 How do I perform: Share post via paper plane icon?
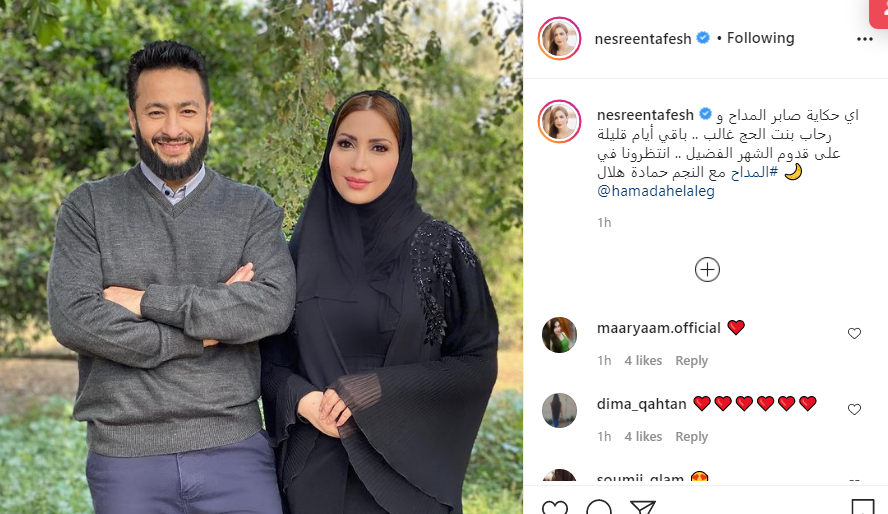point(643,507)
